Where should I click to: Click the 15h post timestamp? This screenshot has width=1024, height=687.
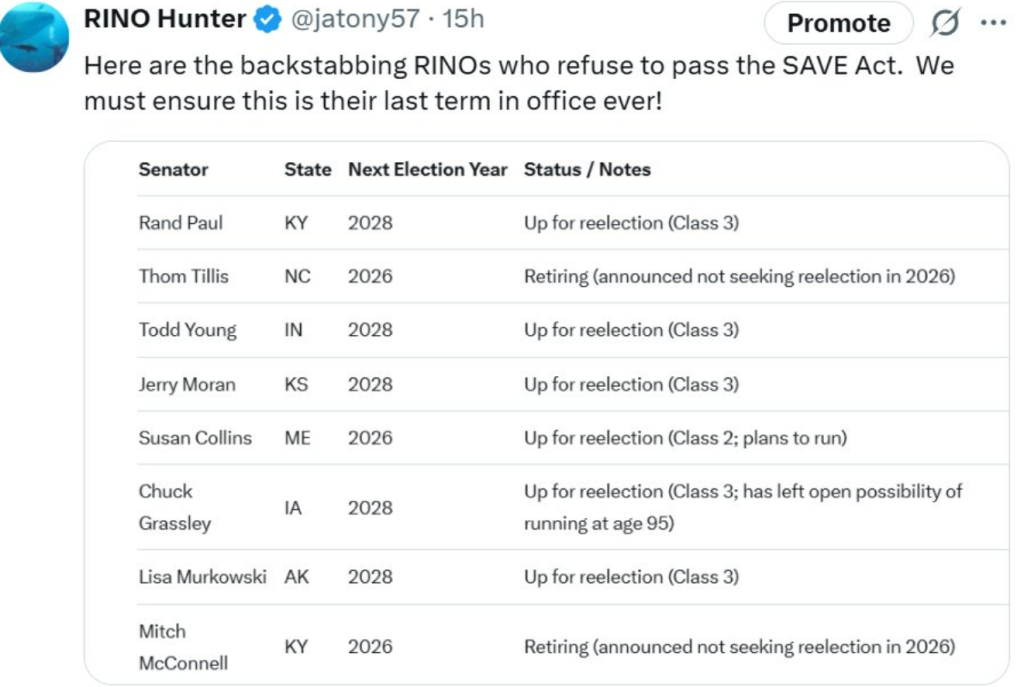(462, 19)
